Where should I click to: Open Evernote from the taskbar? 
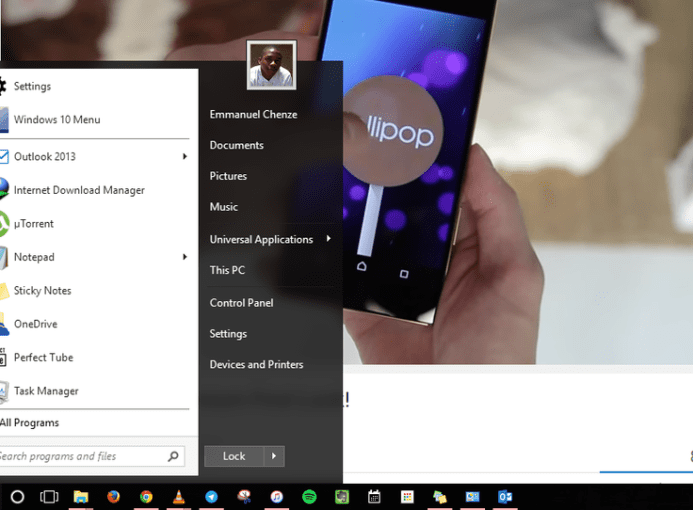pyautogui.click(x=342, y=497)
